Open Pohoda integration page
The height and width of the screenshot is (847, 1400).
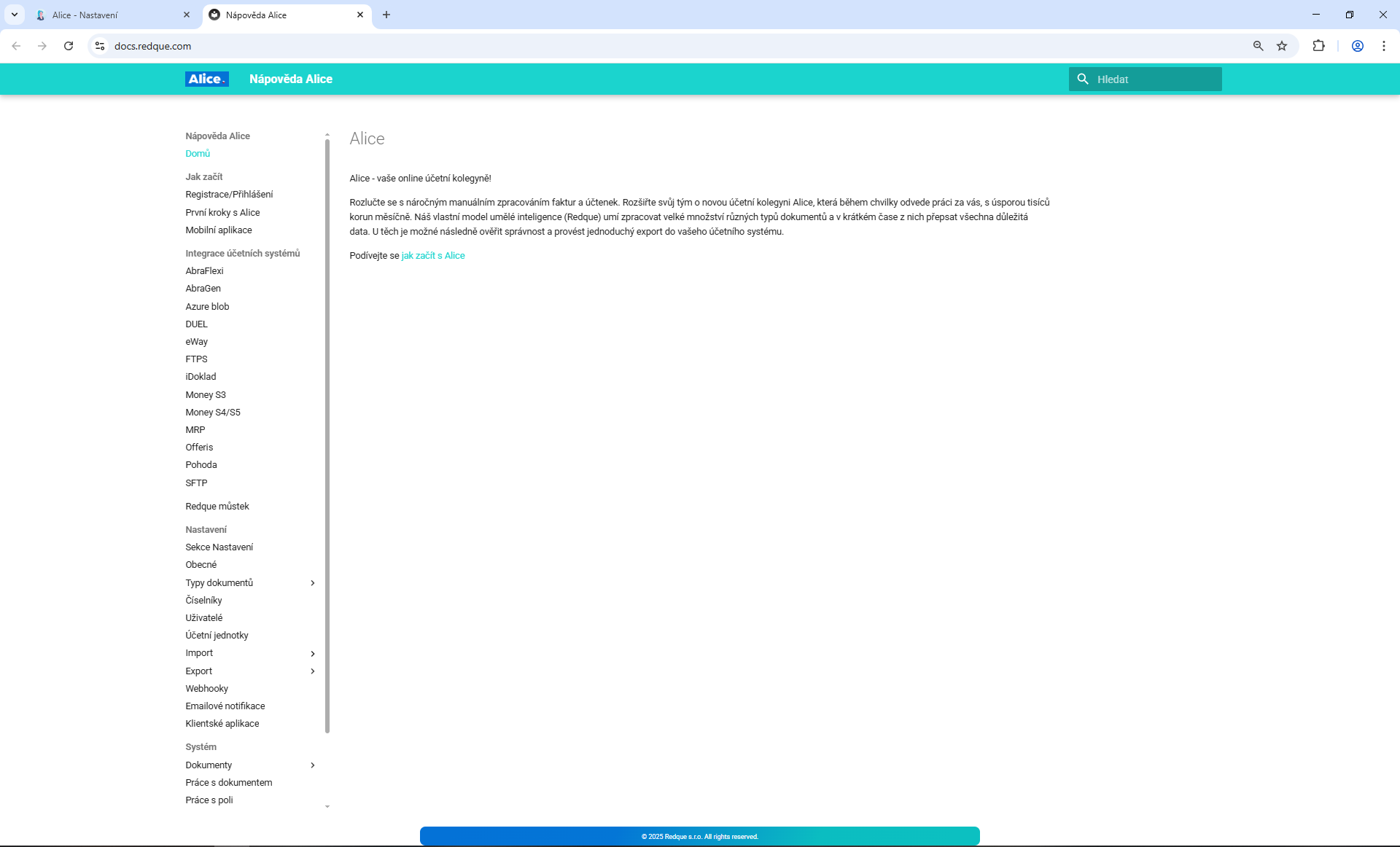coord(201,465)
